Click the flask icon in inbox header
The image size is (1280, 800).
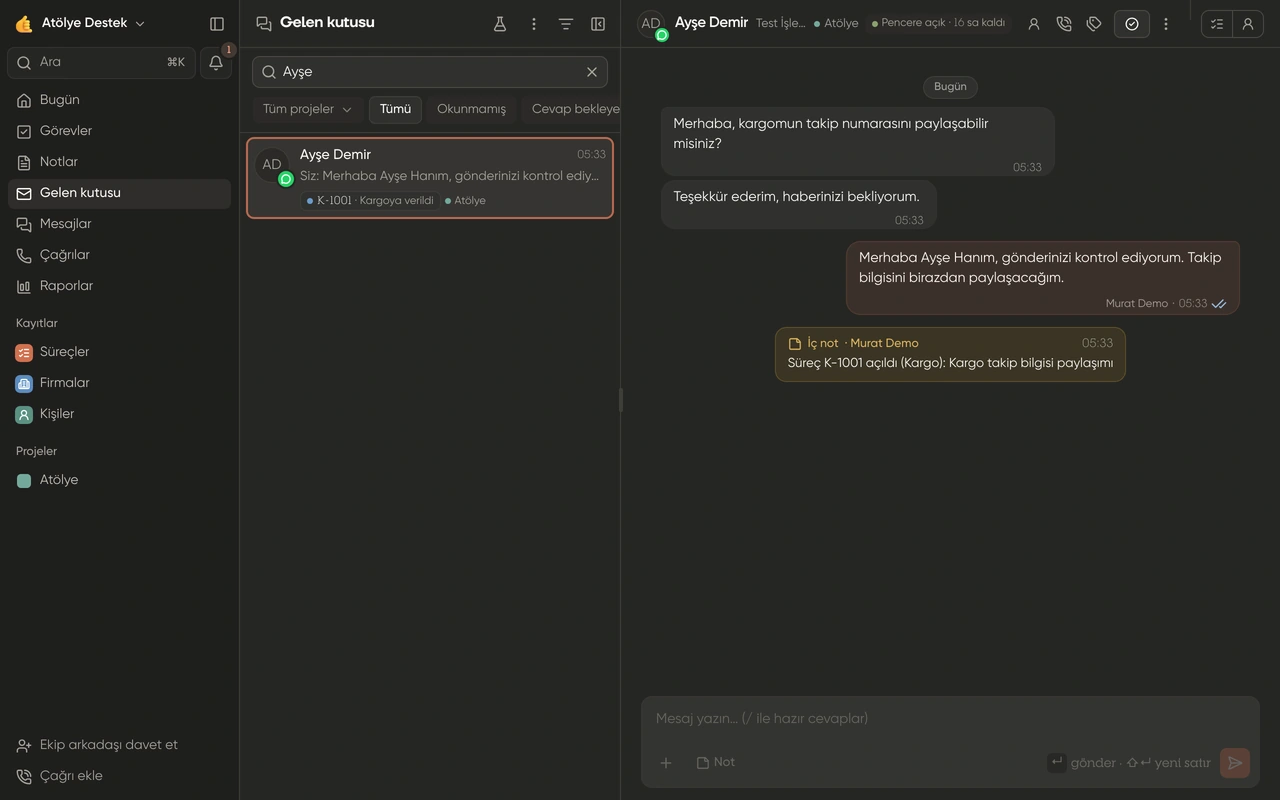click(500, 24)
